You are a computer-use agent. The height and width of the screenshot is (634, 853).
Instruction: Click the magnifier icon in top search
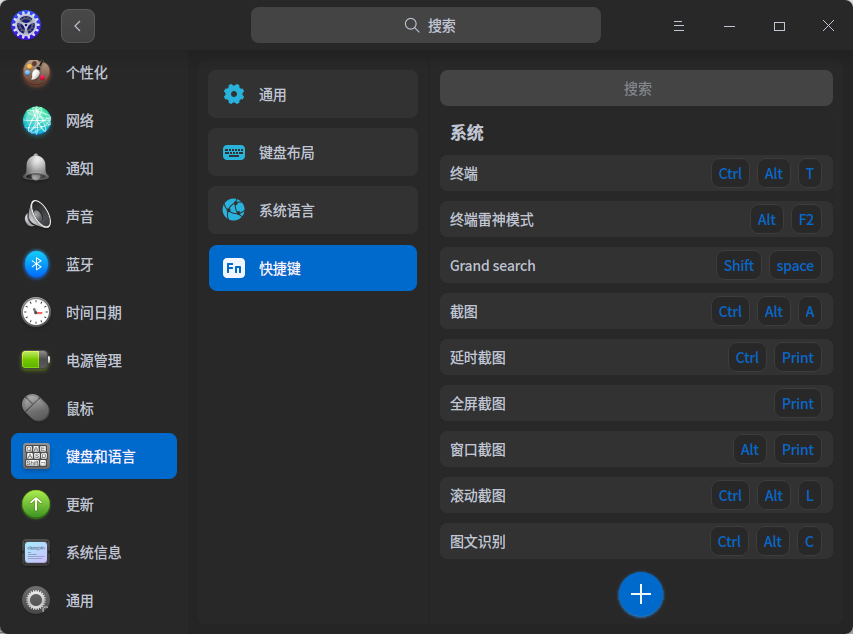coord(412,25)
